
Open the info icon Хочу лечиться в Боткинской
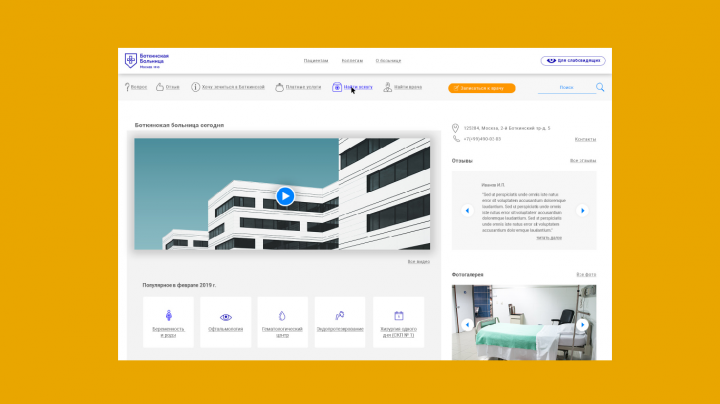pos(228,87)
